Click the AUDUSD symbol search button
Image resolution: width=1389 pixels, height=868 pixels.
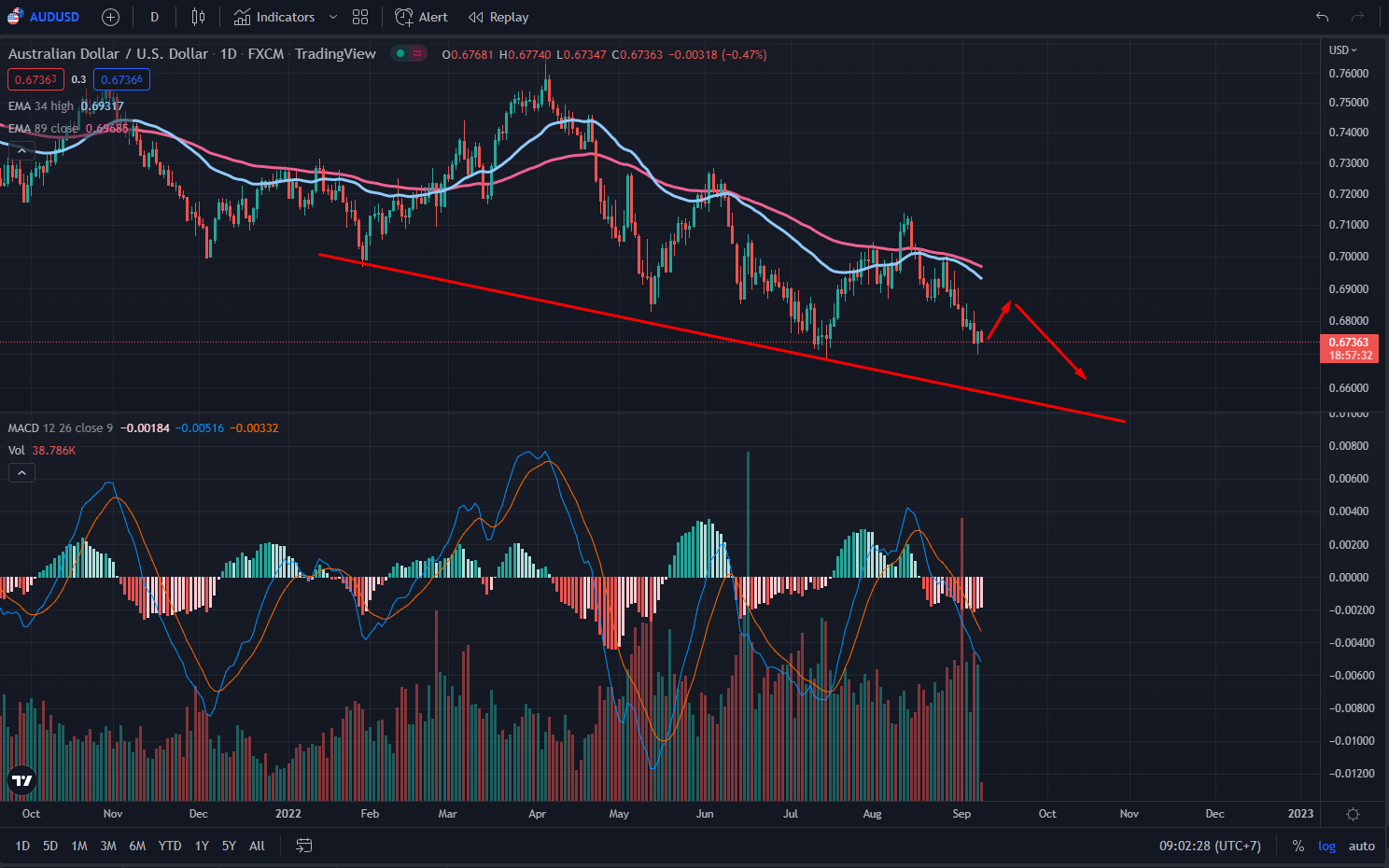coord(44,17)
